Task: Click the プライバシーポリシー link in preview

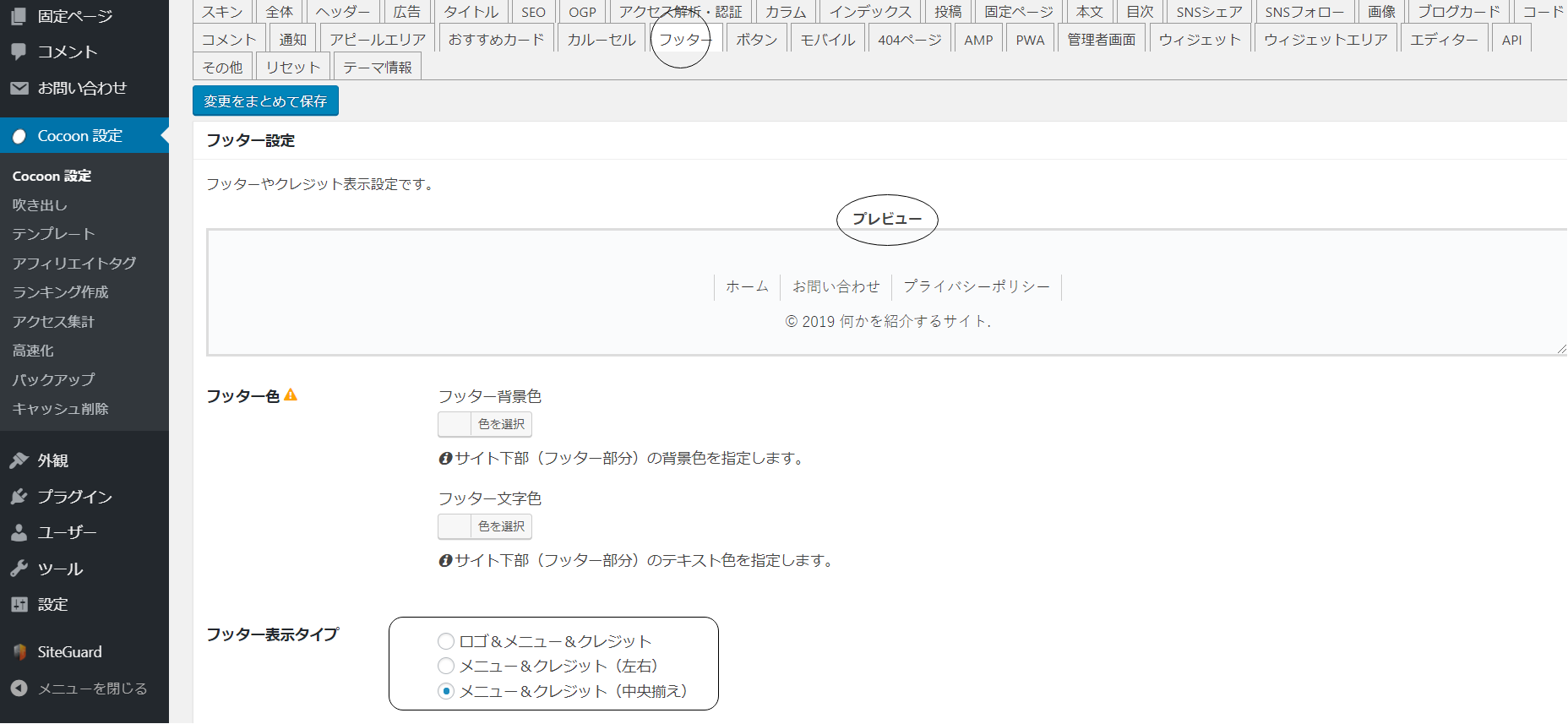Action: 976,286
